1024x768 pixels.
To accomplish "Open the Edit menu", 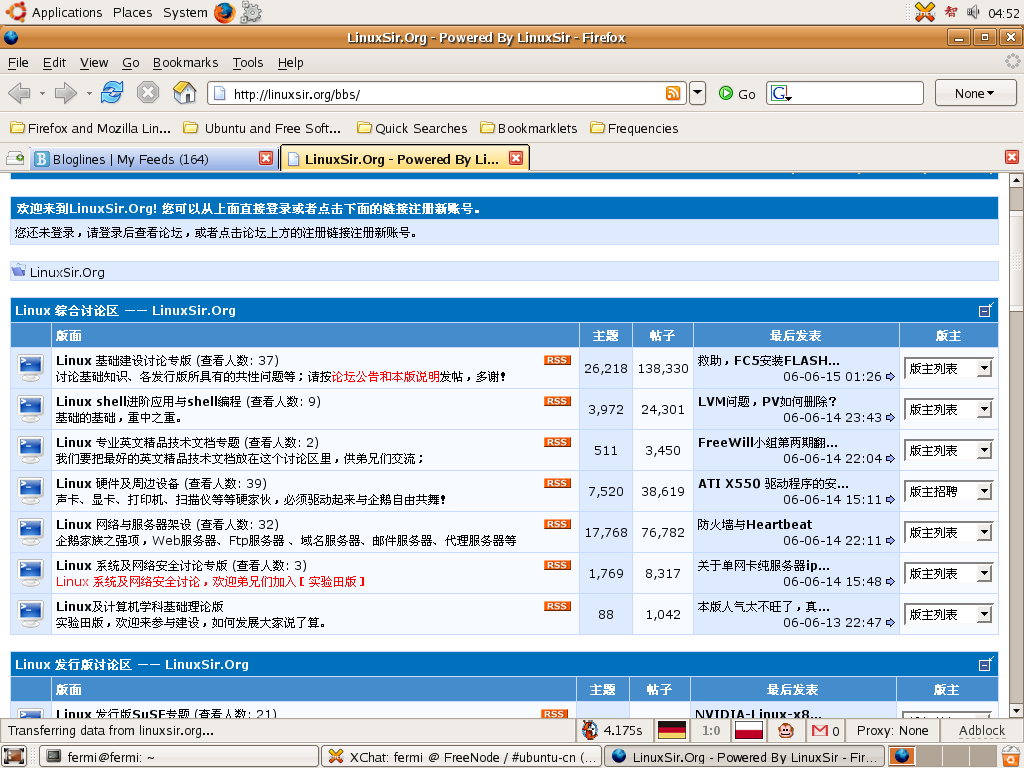I will pyautogui.click(x=54, y=63).
